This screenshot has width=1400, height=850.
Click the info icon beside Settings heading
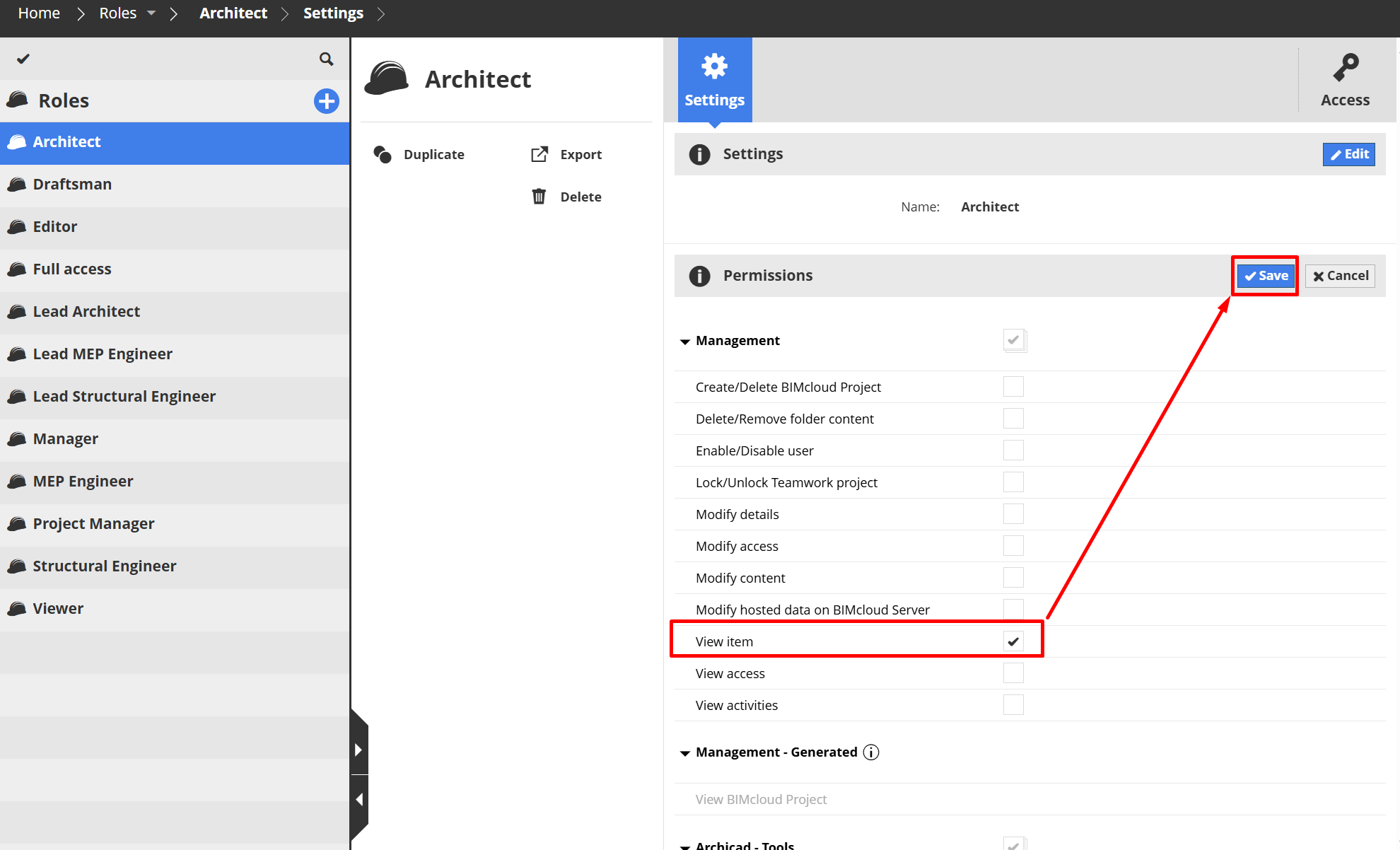(x=699, y=154)
